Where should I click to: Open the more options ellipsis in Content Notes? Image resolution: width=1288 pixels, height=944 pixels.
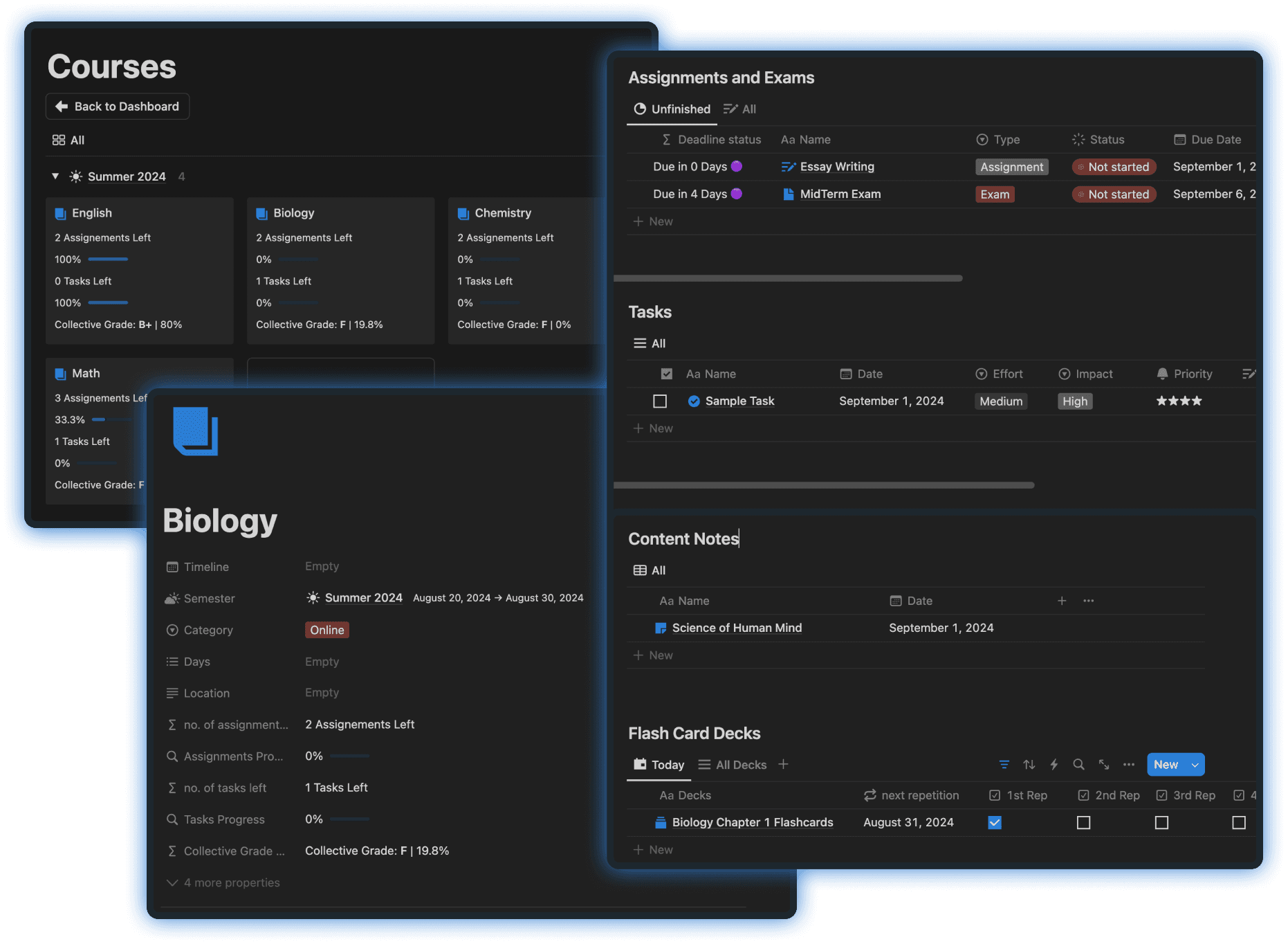pyautogui.click(x=1089, y=601)
